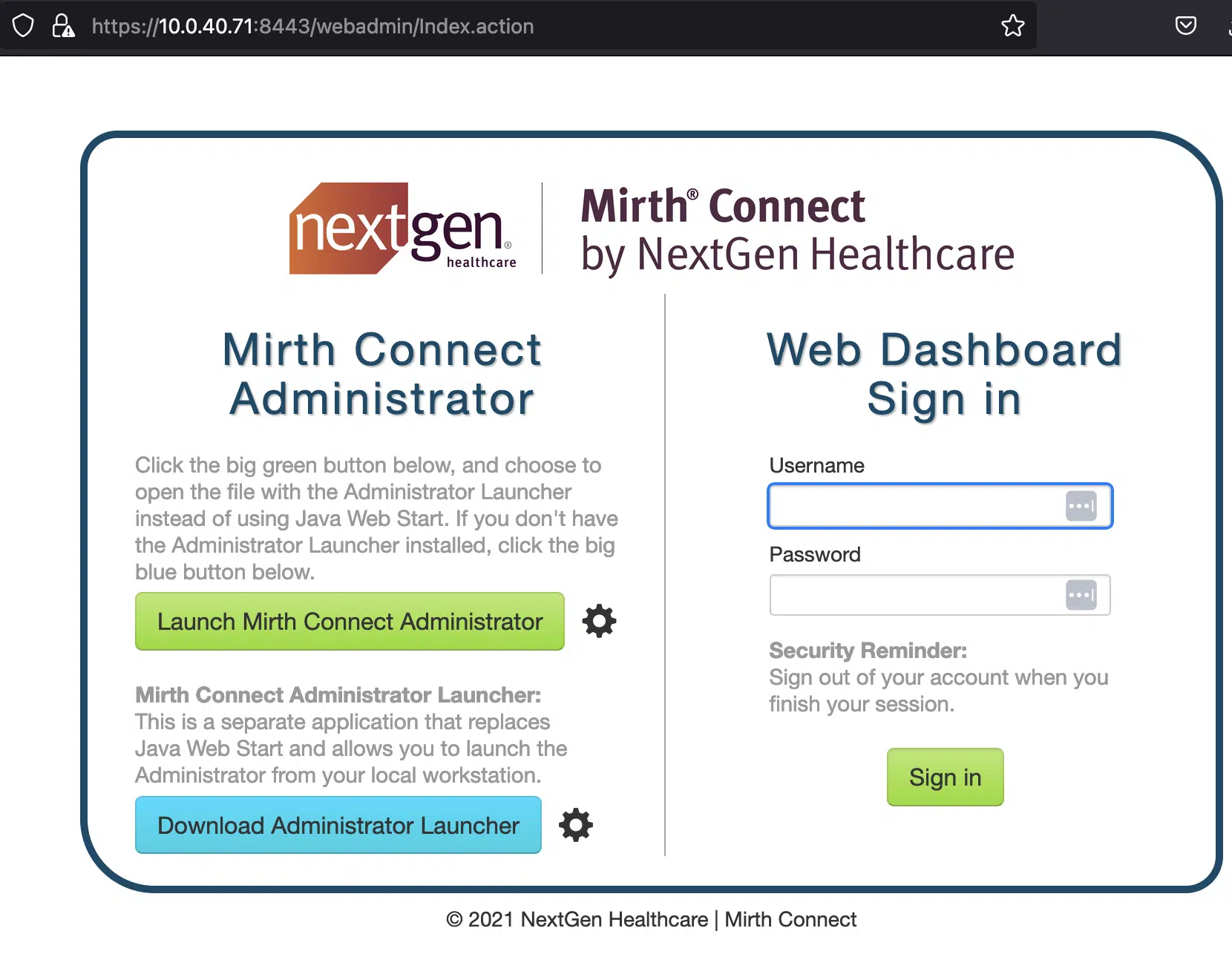Click the 2021 NextGen Healthcare footer text

(652, 919)
